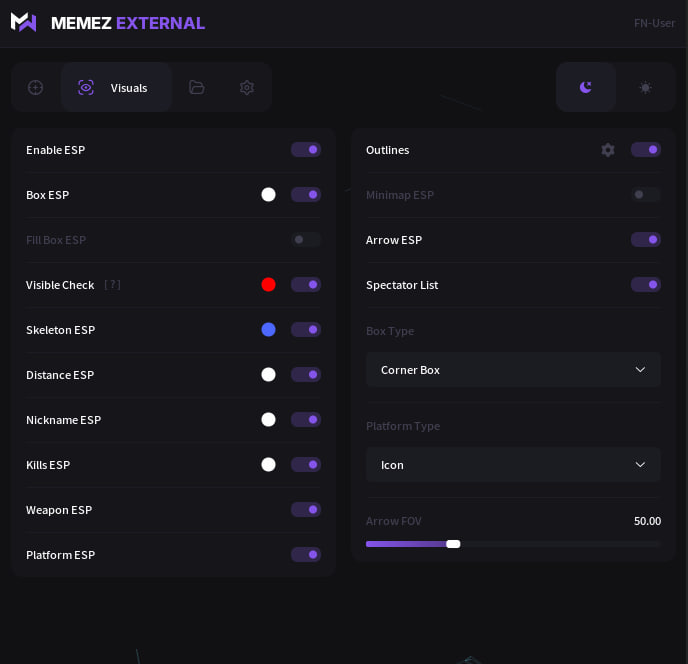
Task: Disable the Skeleton ESP toggle
Action: tap(306, 330)
